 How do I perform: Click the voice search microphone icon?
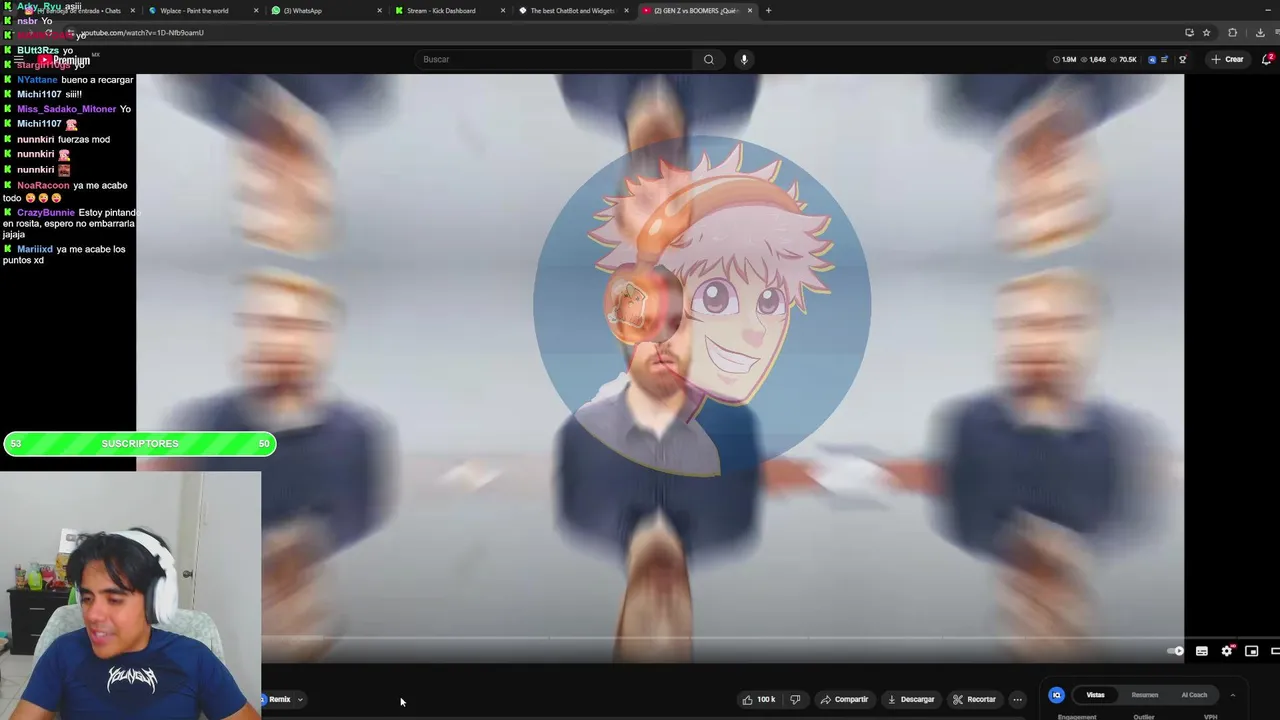(x=743, y=59)
